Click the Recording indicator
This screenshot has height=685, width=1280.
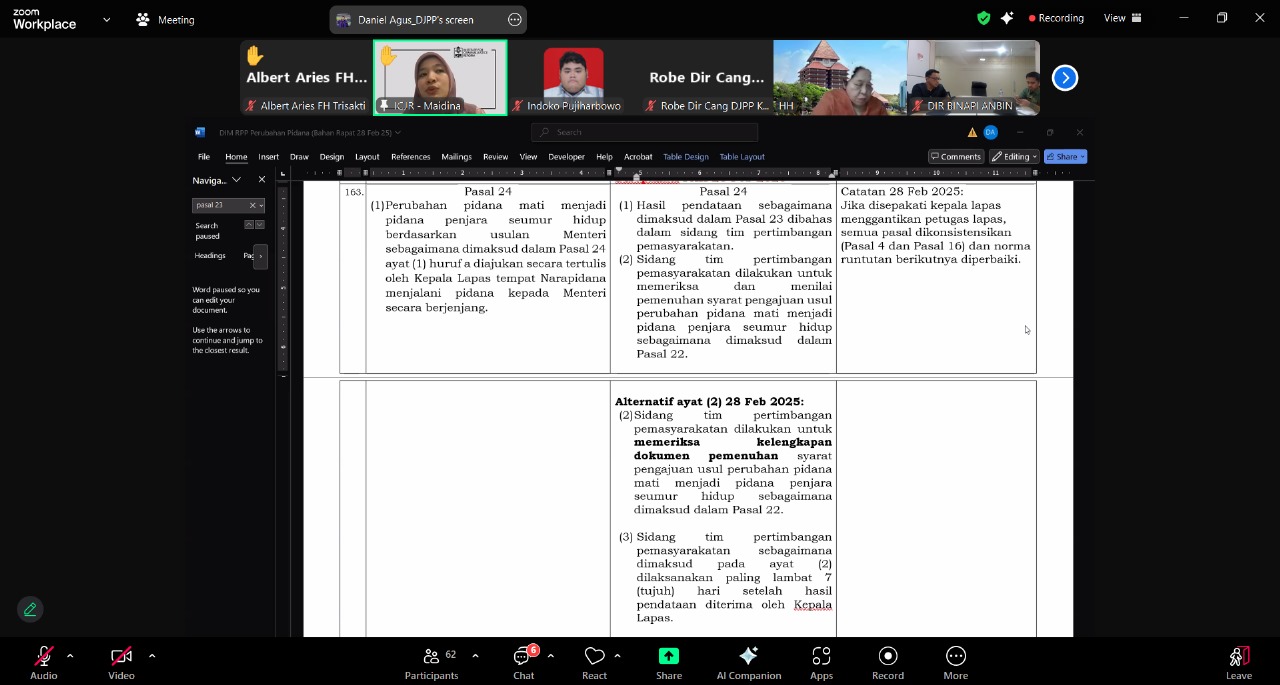pos(1056,18)
